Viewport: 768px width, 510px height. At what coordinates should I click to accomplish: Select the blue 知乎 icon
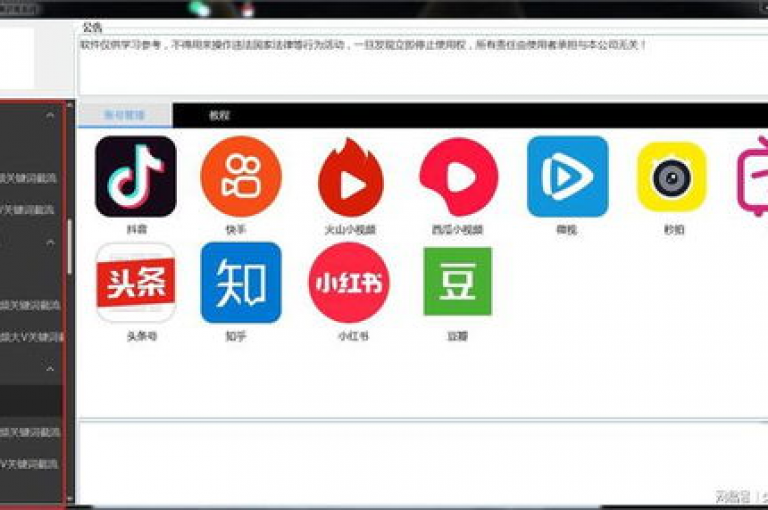click(241, 283)
